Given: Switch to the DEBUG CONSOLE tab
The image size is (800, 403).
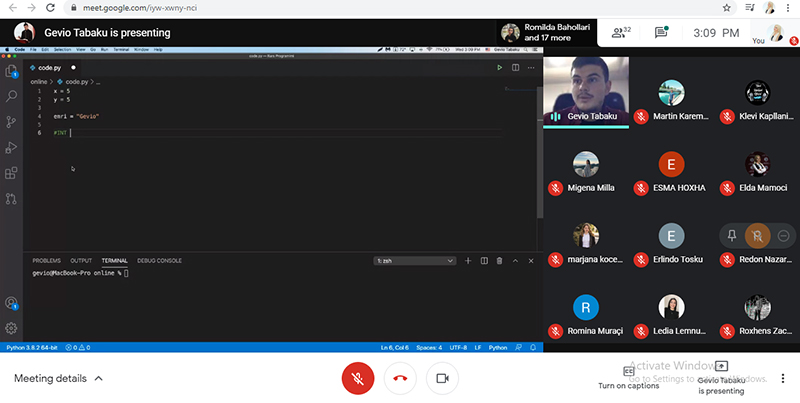Looking at the screenshot, I should click(159, 261).
